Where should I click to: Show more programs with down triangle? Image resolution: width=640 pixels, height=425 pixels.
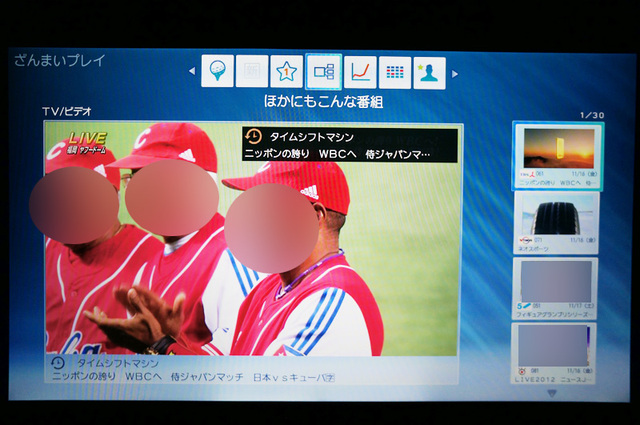click(552, 393)
